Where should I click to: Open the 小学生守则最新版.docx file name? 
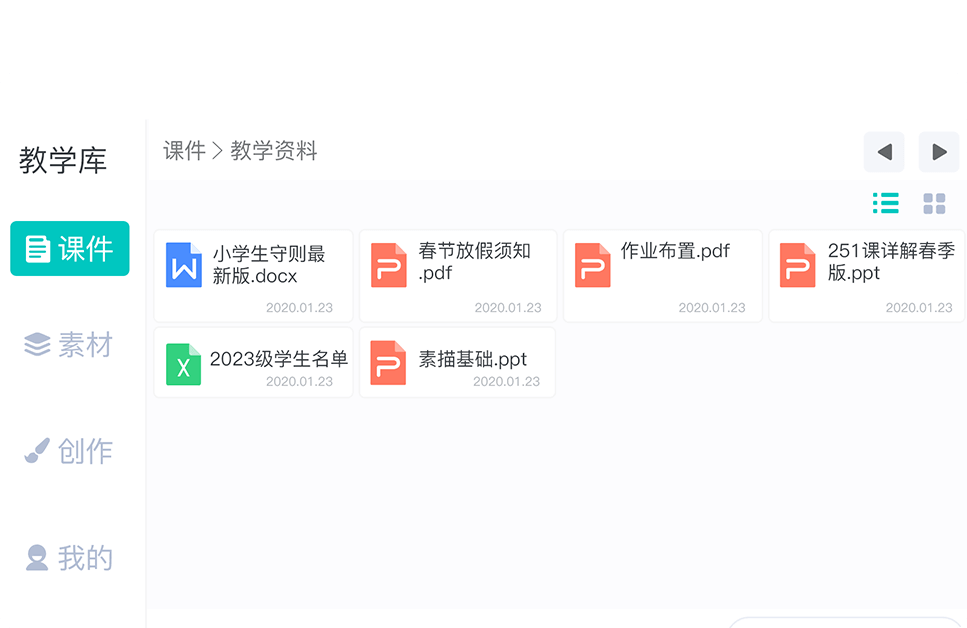pos(269,264)
